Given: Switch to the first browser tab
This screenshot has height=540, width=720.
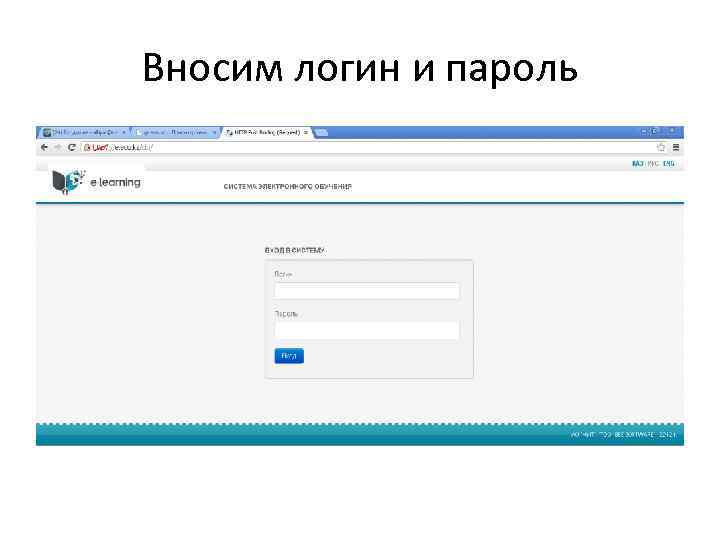Looking at the screenshot, I should 84,132.
